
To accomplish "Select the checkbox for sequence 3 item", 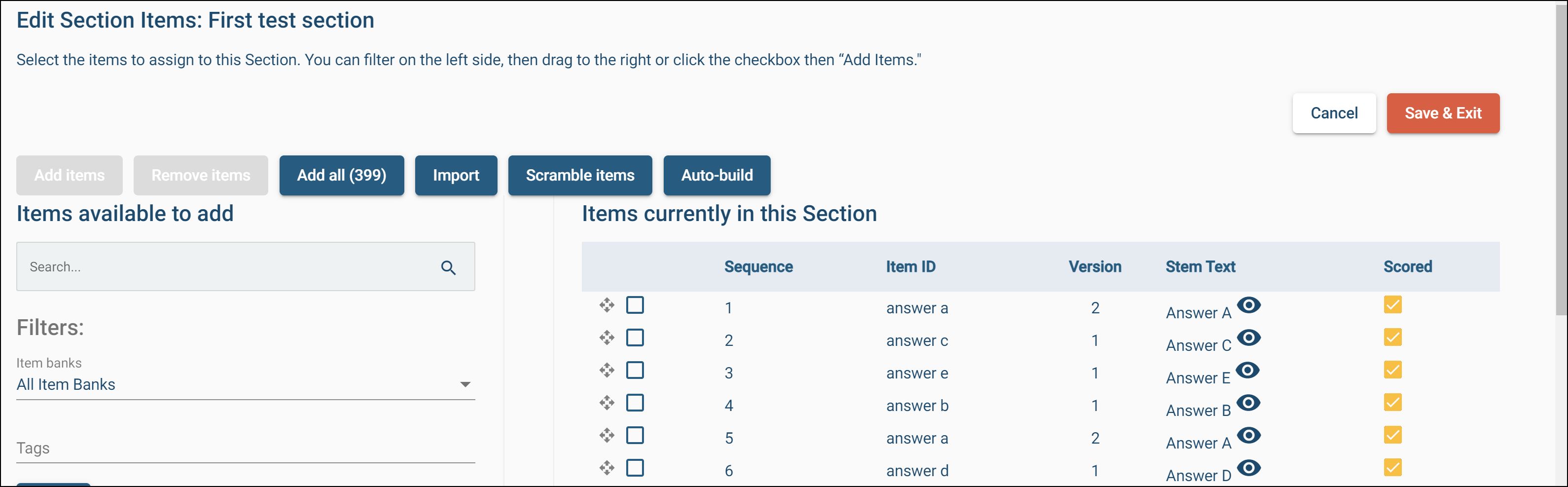I will pyautogui.click(x=635, y=370).
